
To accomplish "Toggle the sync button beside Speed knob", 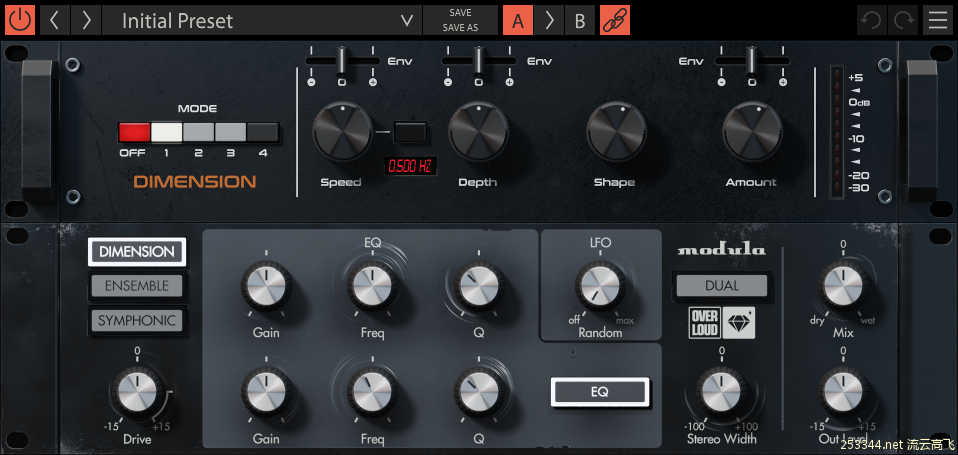I will pos(410,131).
